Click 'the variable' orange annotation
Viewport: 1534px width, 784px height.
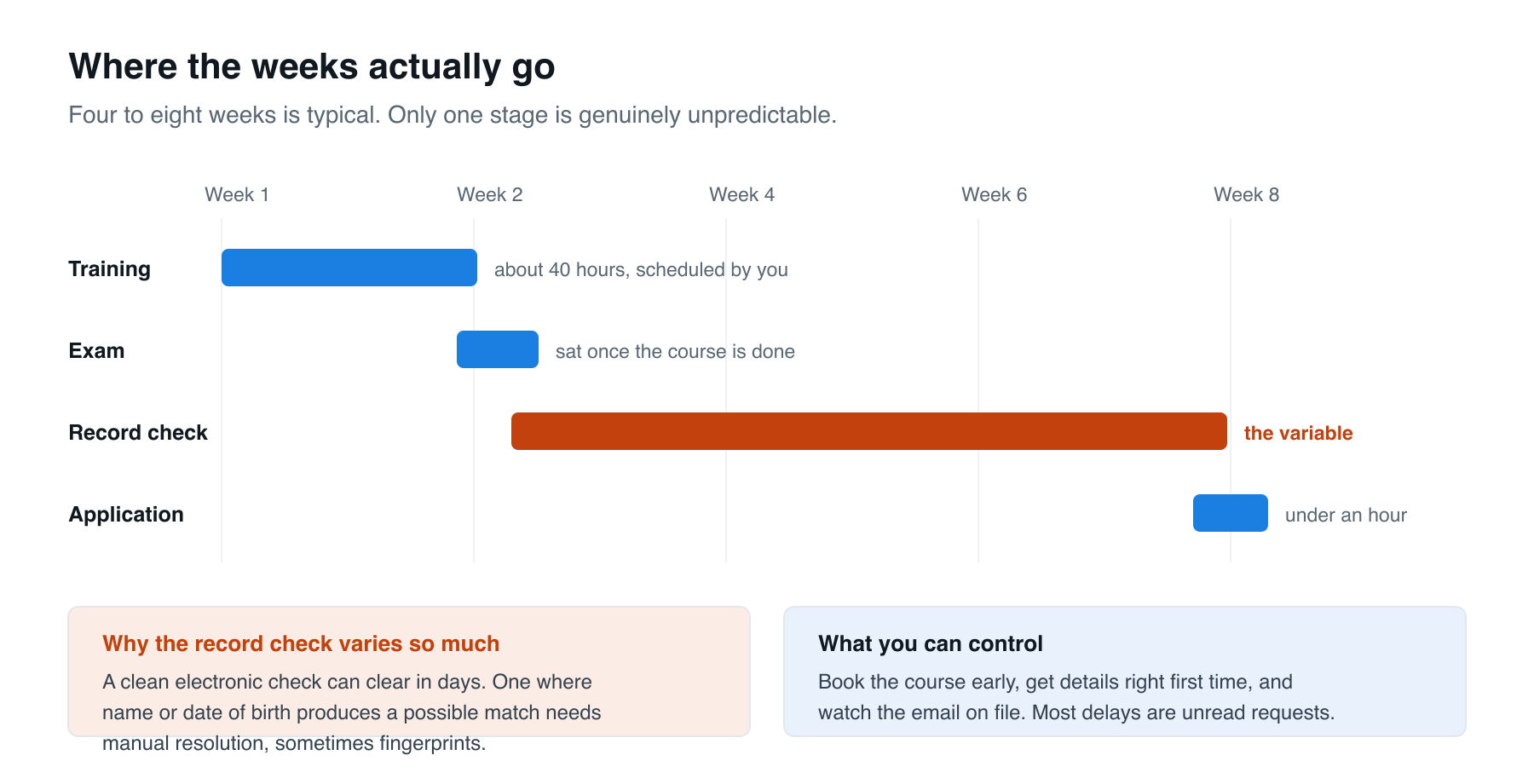[1299, 433]
